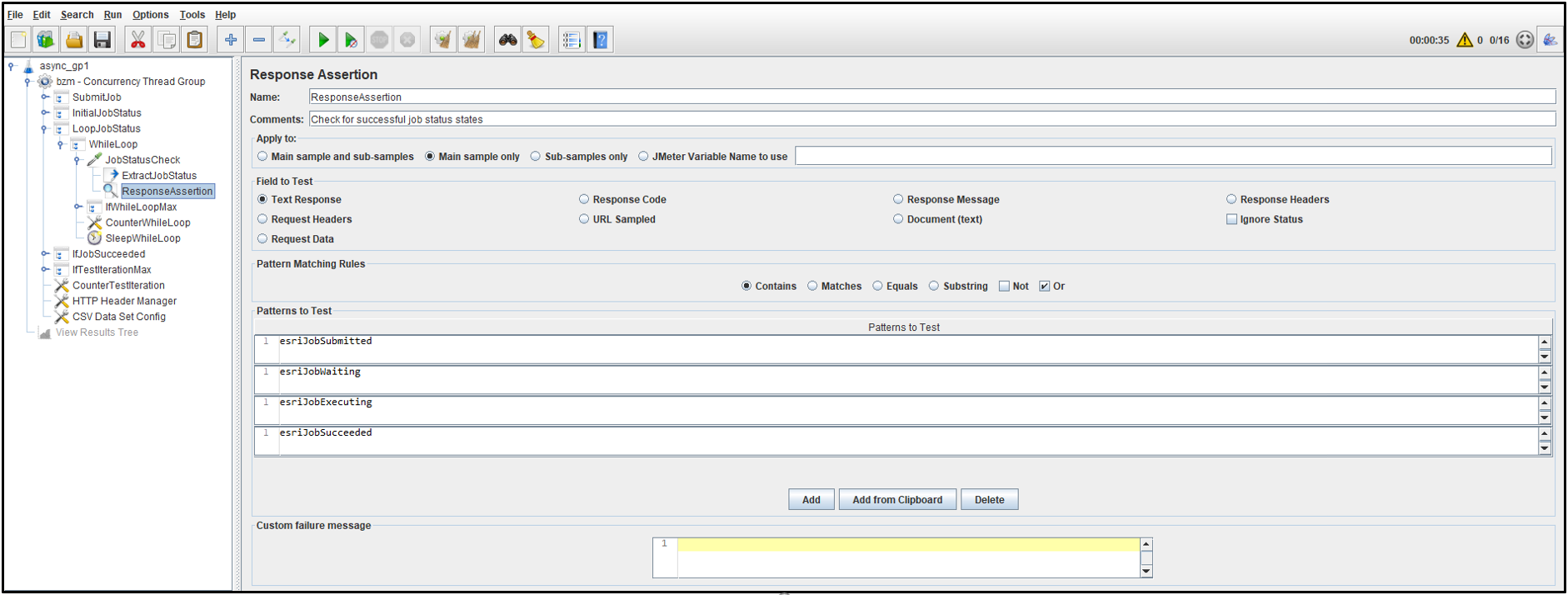Expand the InitialJobStatus tree node
This screenshot has height=595, width=1568.
pos(44,112)
